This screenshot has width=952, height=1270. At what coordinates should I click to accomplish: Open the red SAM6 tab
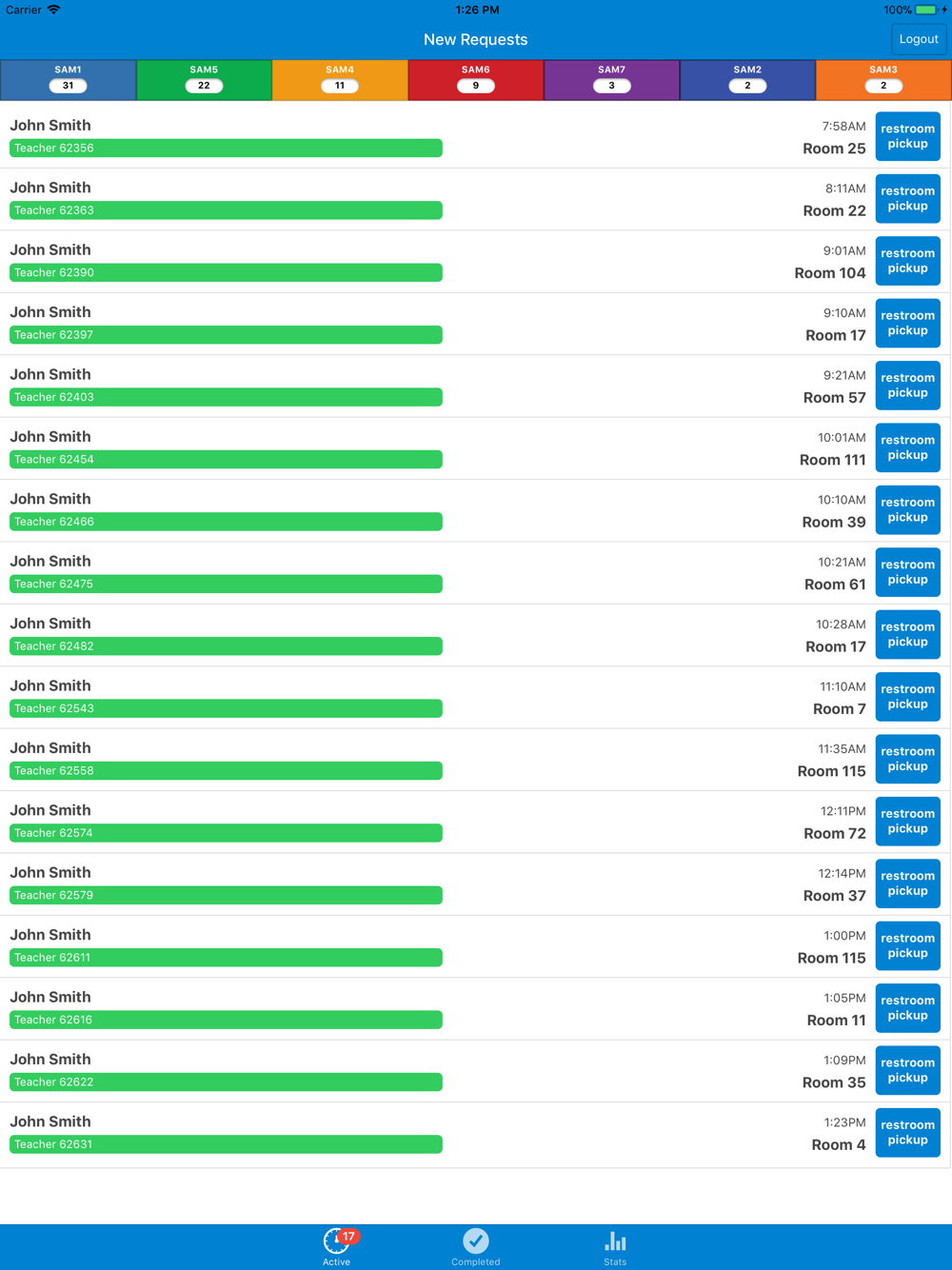point(476,80)
